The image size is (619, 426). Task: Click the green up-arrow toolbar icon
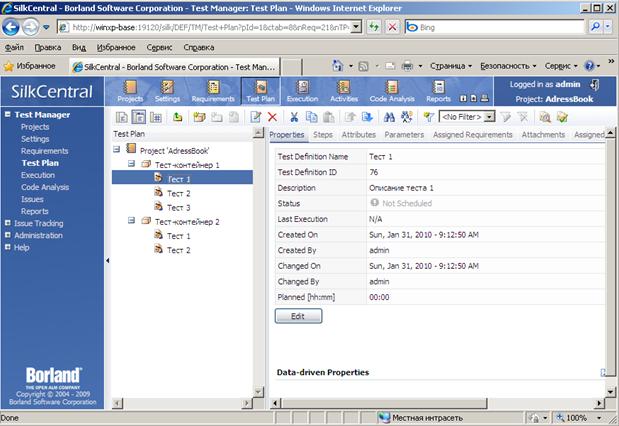[x=178, y=117]
